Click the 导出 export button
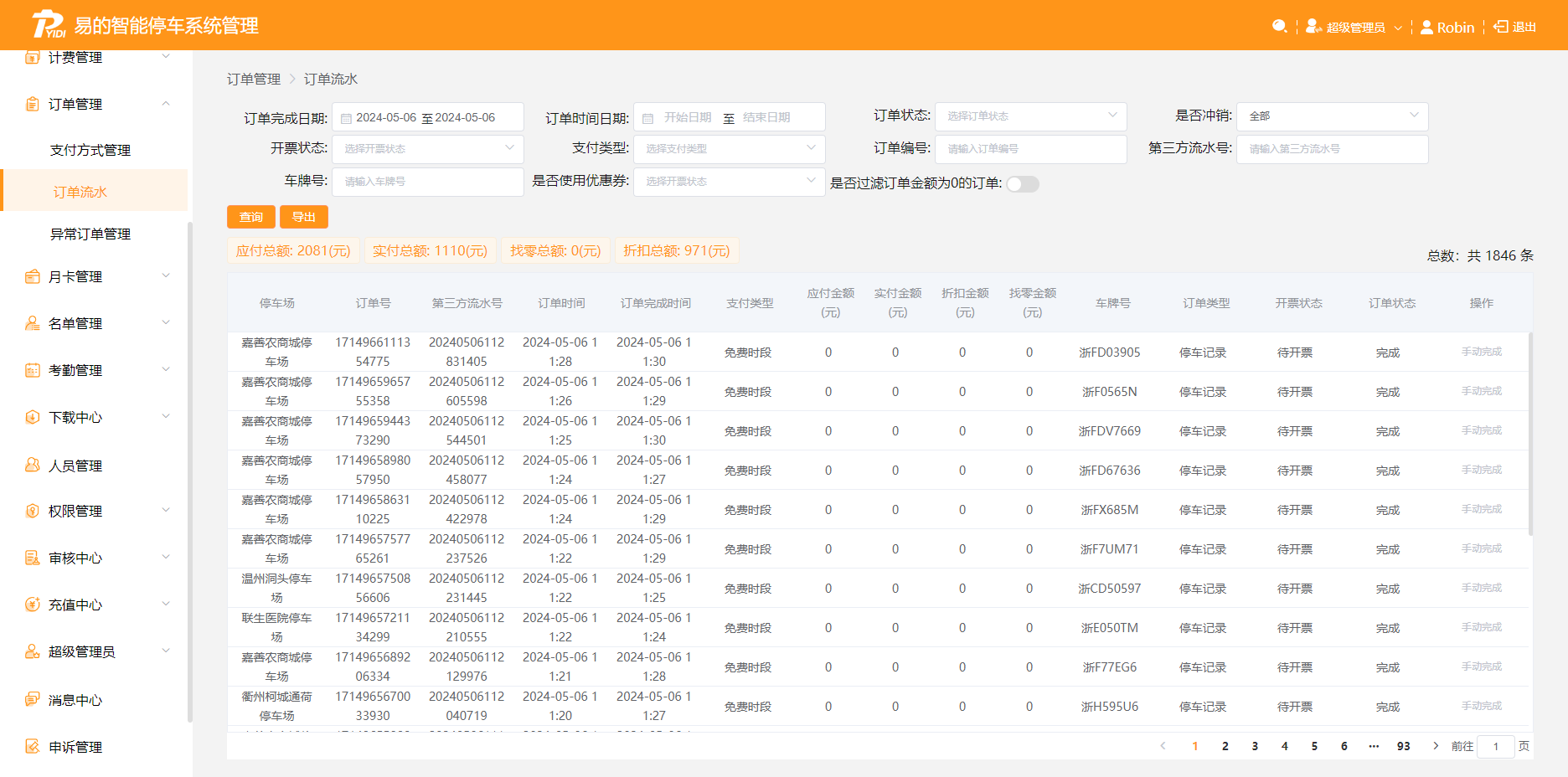Image resolution: width=1568 pixels, height=777 pixels. 304,217
